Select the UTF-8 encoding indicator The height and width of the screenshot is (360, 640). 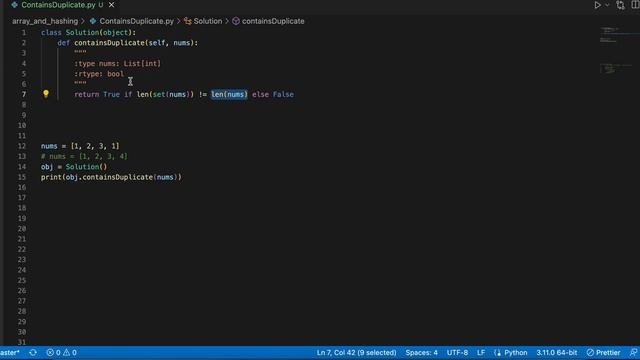tap(457, 353)
